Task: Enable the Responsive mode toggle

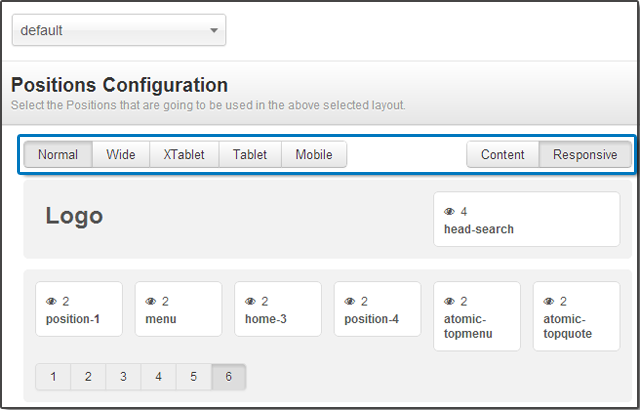Action: click(x=585, y=155)
